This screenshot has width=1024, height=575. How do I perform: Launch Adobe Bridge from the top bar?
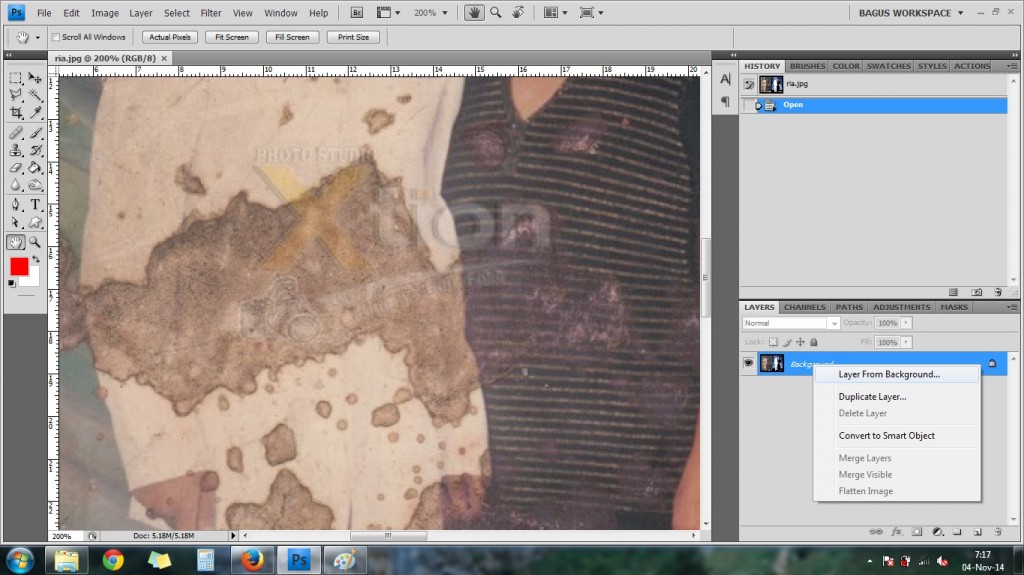(357, 12)
